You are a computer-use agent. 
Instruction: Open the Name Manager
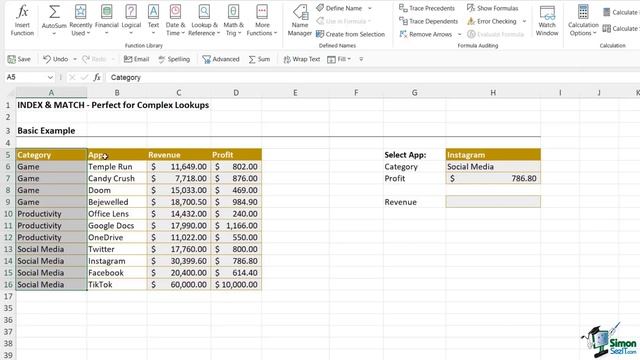(300, 20)
